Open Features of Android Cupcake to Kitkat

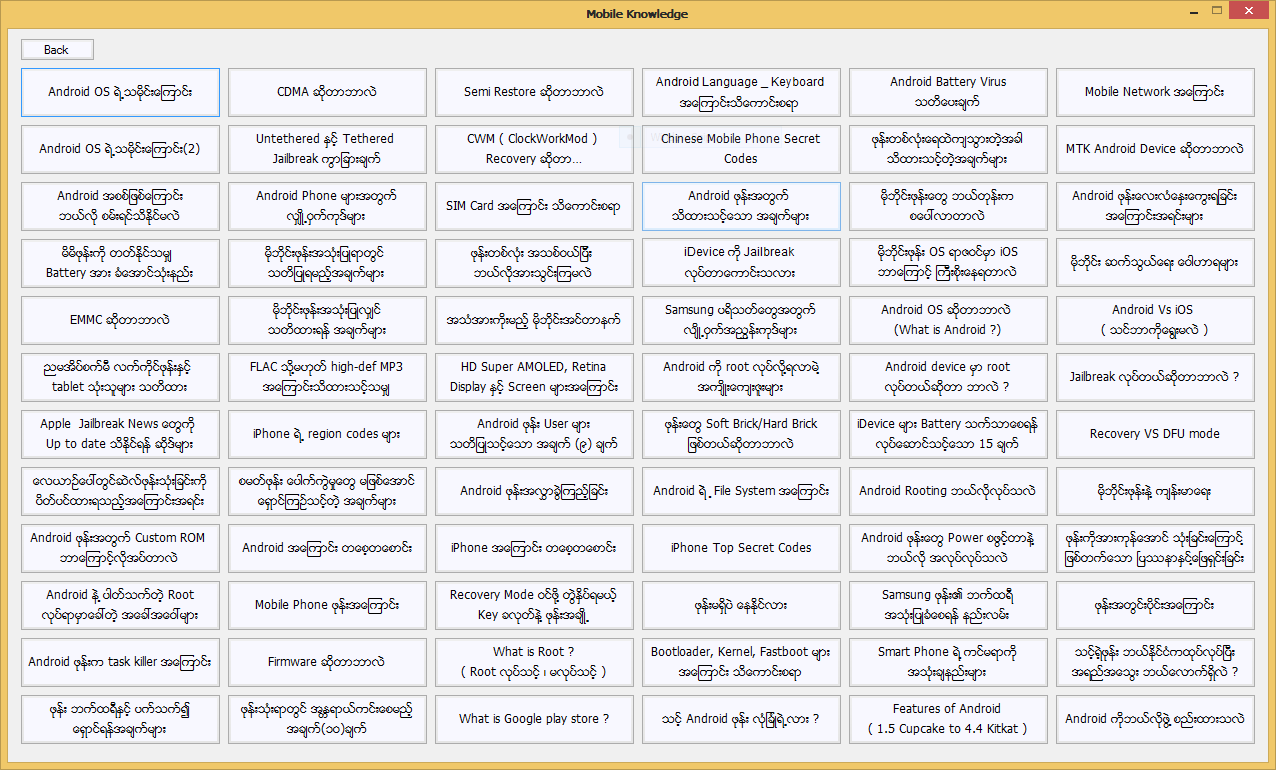pos(948,719)
